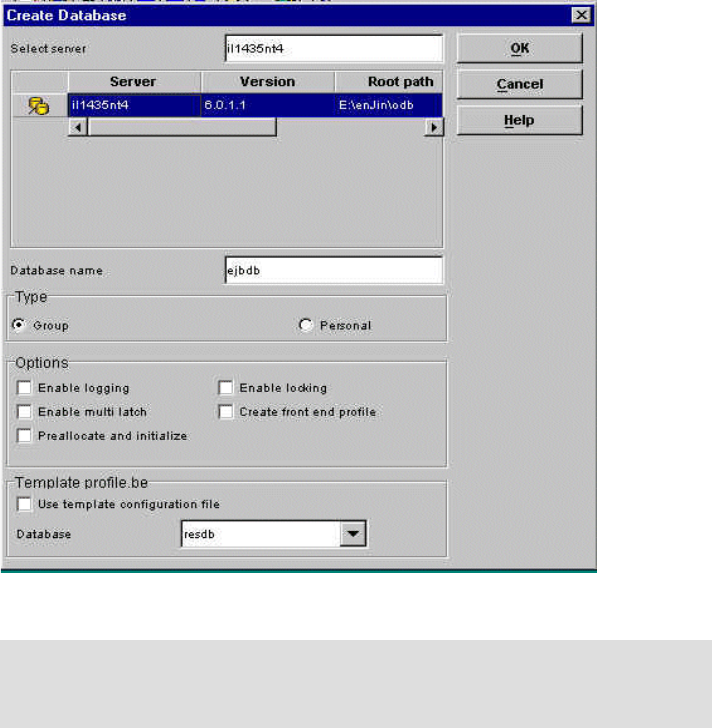Viewport: 712px width, 728px height.
Task: Enable the logging checkbox
Action: pyautogui.click(x=24, y=388)
